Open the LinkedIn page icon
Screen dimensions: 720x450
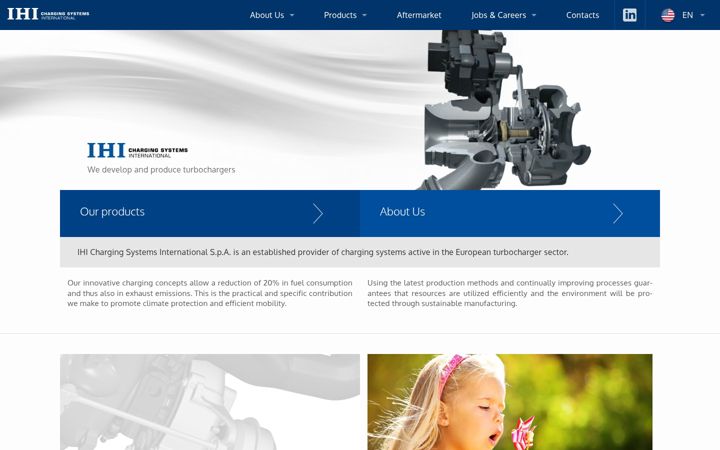tap(630, 15)
